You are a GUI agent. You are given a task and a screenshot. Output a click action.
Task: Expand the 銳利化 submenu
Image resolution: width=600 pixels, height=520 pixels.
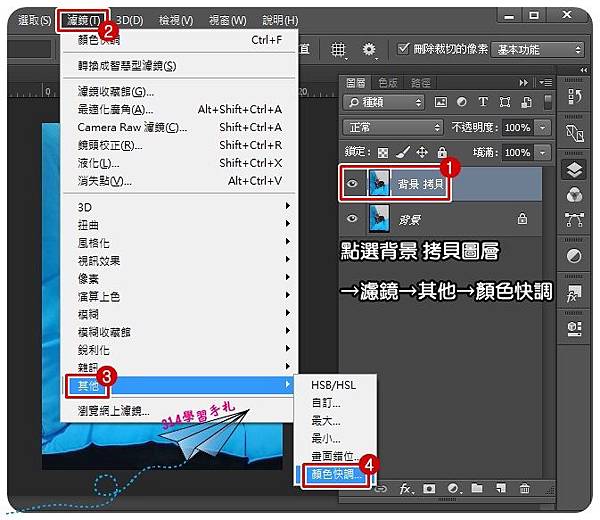coord(179,350)
